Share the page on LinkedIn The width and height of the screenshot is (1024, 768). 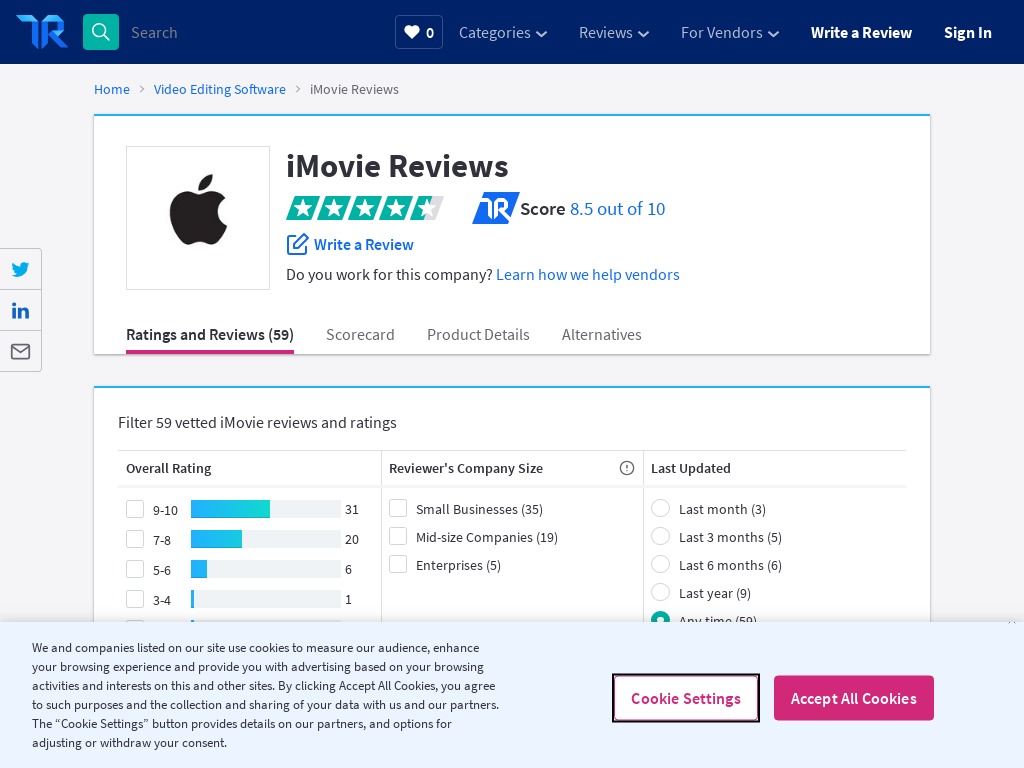pyautogui.click(x=20, y=310)
